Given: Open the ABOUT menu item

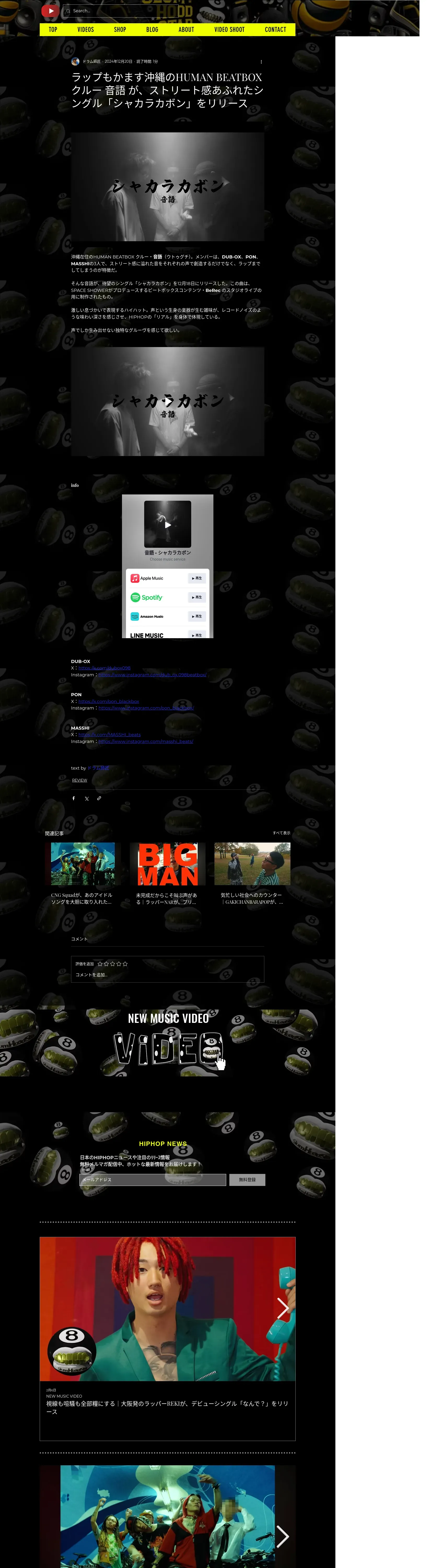Looking at the screenshot, I should tap(186, 29).
